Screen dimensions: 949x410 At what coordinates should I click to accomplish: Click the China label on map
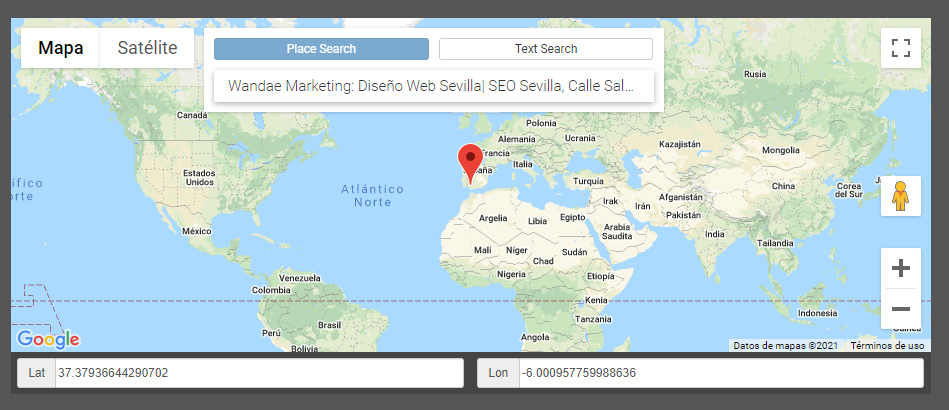(x=783, y=186)
